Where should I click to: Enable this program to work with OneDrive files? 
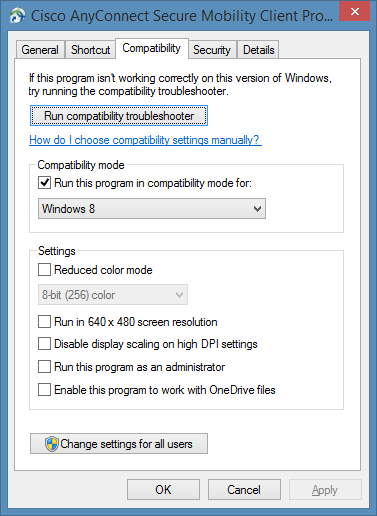click(x=44, y=389)
